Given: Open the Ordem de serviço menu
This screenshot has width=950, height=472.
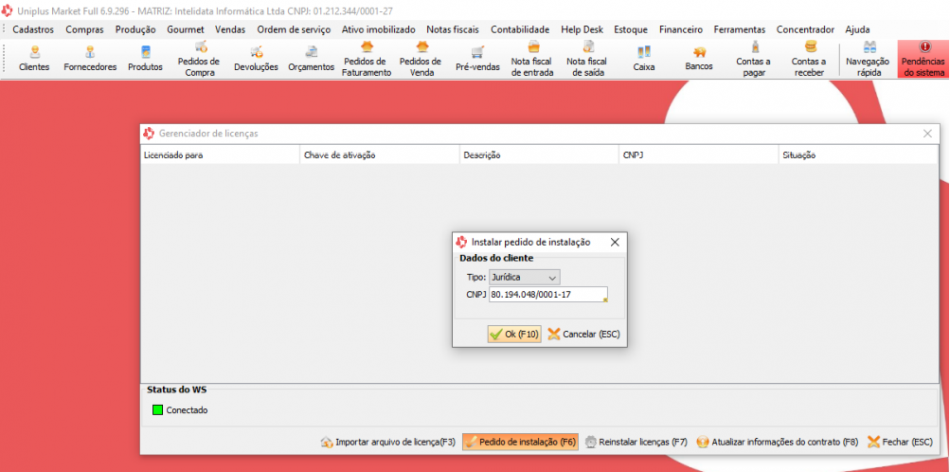Looking at the screenshot, I should coord(294,29).
